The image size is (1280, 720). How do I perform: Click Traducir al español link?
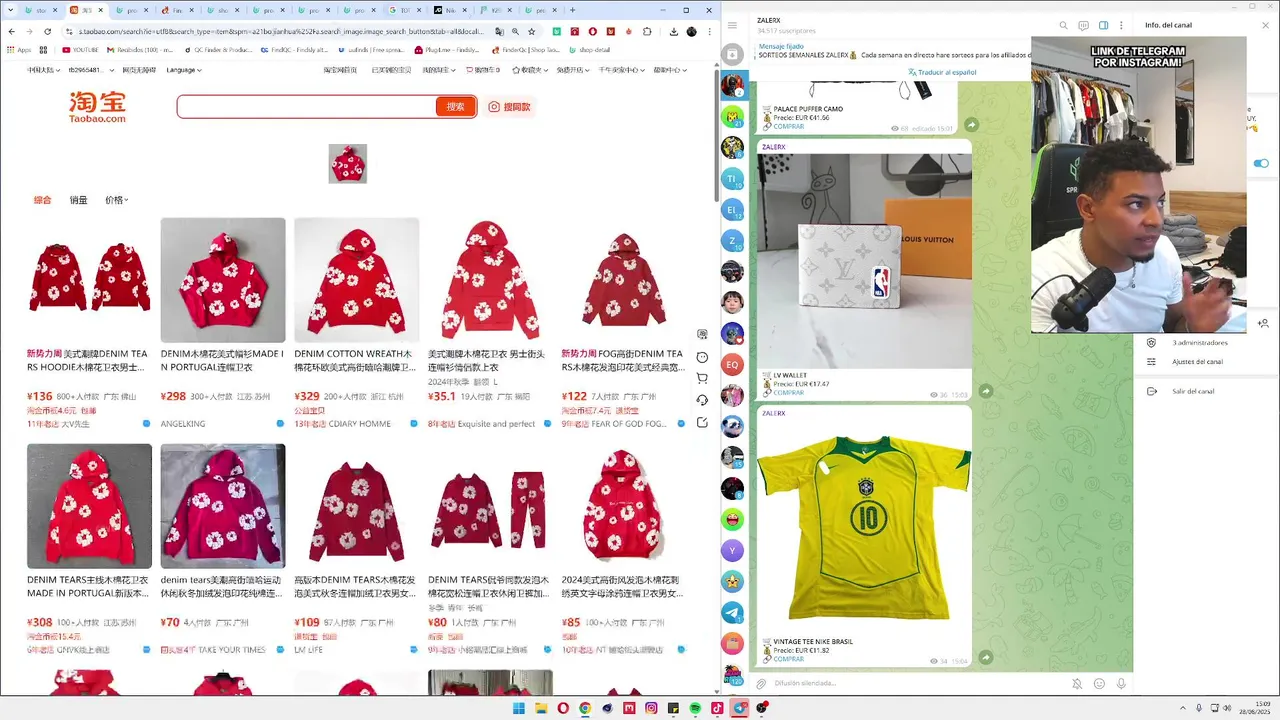[942, 72]
